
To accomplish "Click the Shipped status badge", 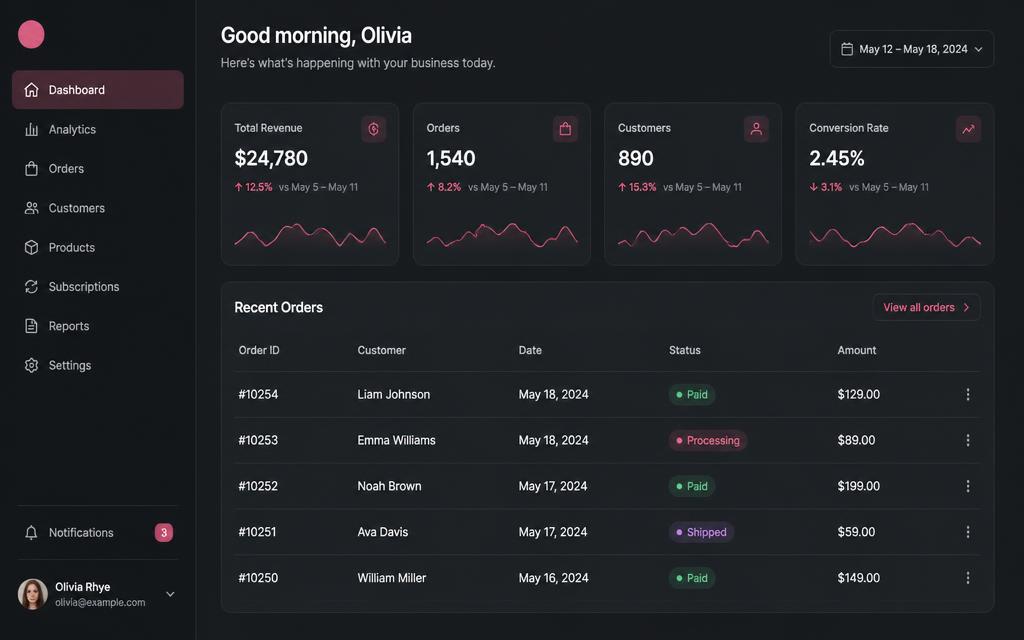I will pyautogui.click(x=701, y=532).
